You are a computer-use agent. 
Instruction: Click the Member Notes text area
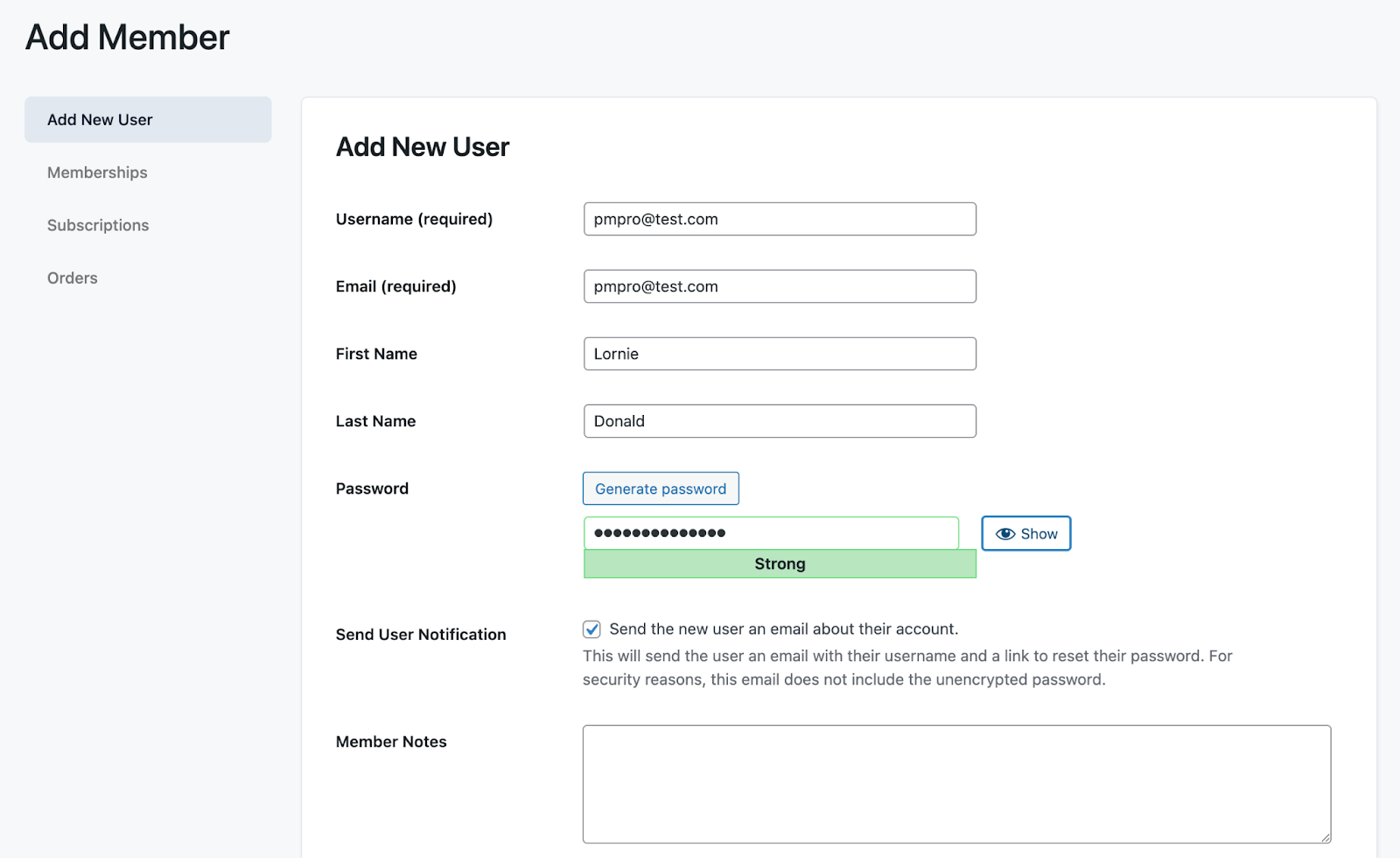point(956,784)
